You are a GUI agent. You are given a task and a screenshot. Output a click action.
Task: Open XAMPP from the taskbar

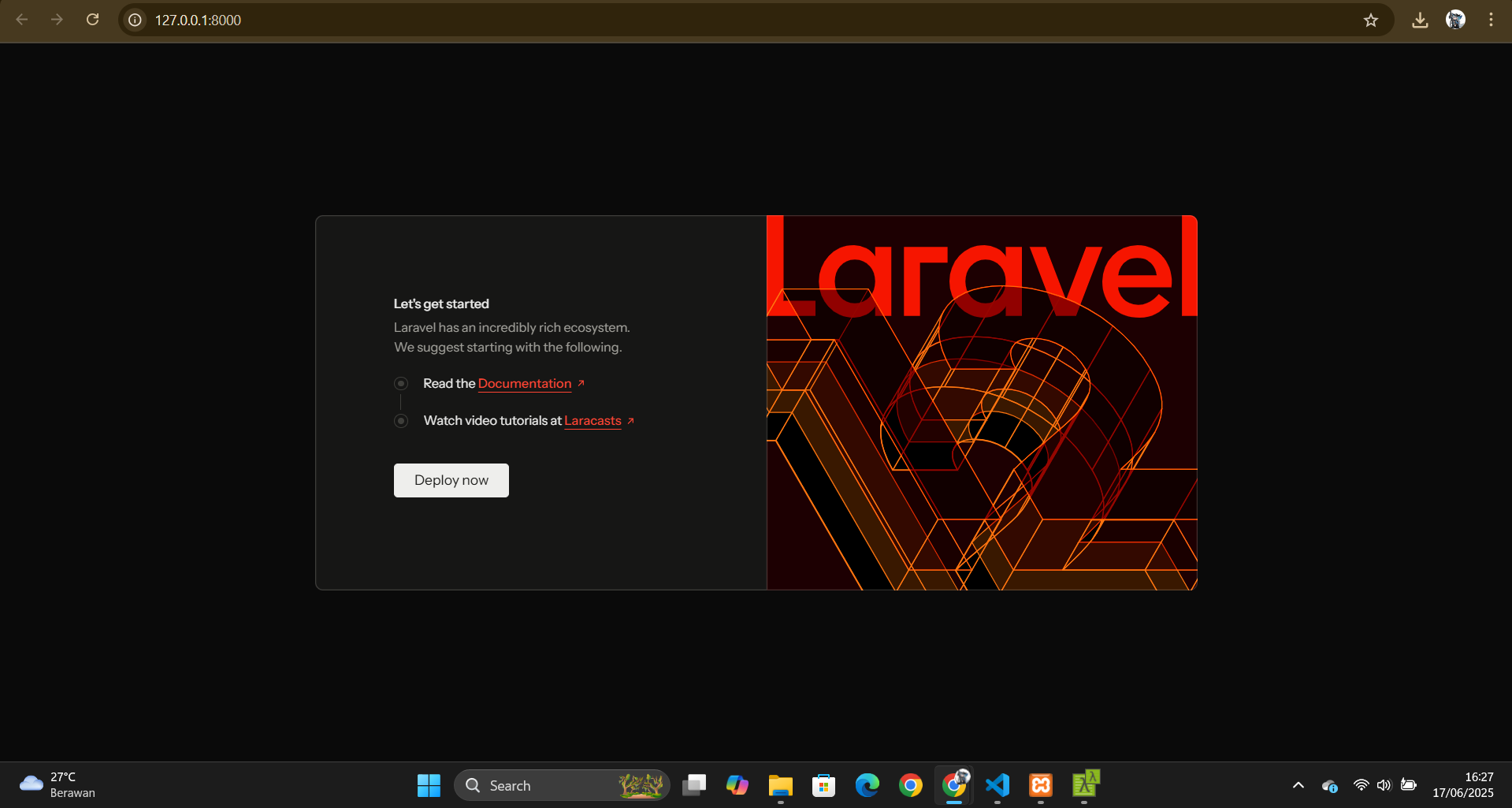click(1041, 785)
